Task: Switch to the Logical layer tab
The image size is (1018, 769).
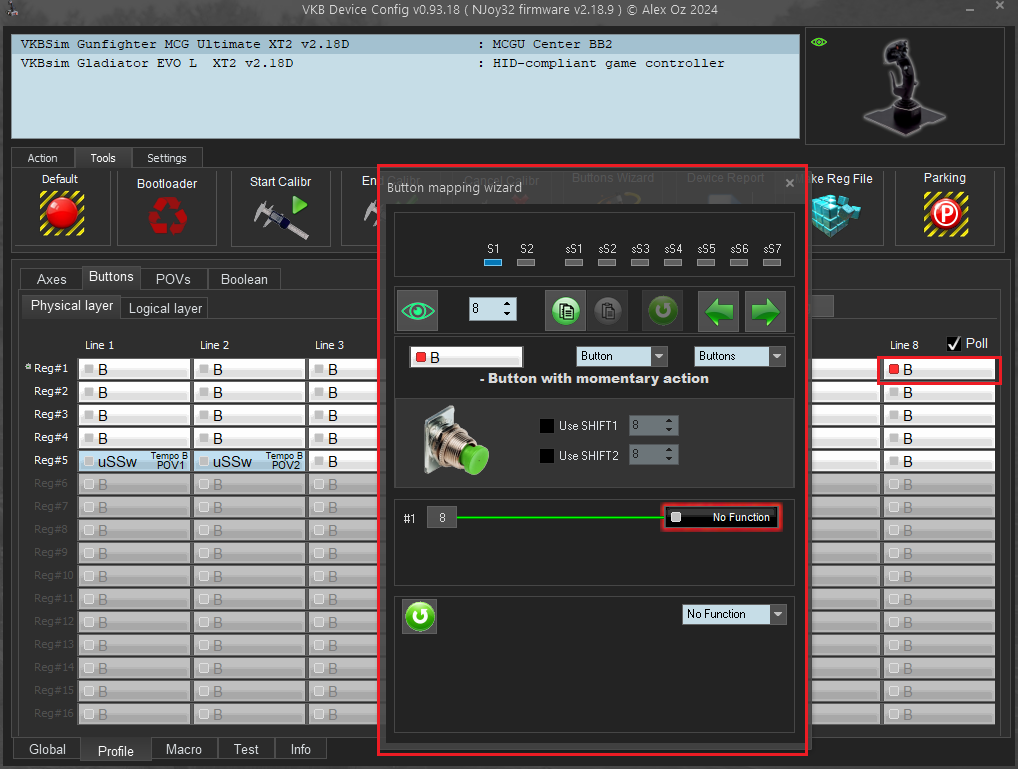Action: coord(165,308)
